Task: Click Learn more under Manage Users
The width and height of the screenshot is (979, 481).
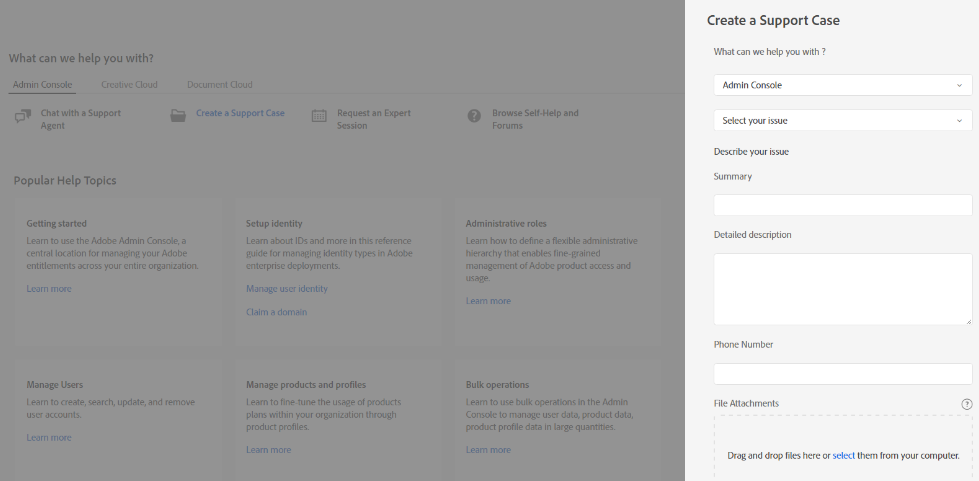Action: 49,438
